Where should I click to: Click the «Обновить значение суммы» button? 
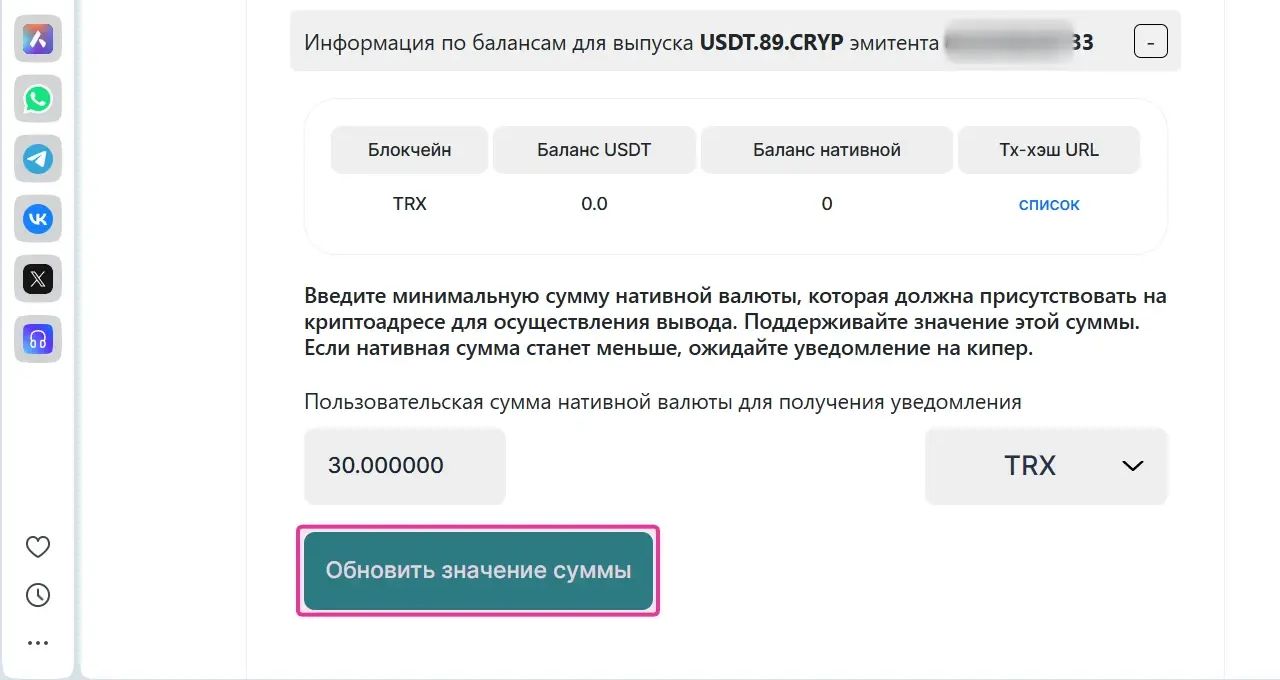478,571
